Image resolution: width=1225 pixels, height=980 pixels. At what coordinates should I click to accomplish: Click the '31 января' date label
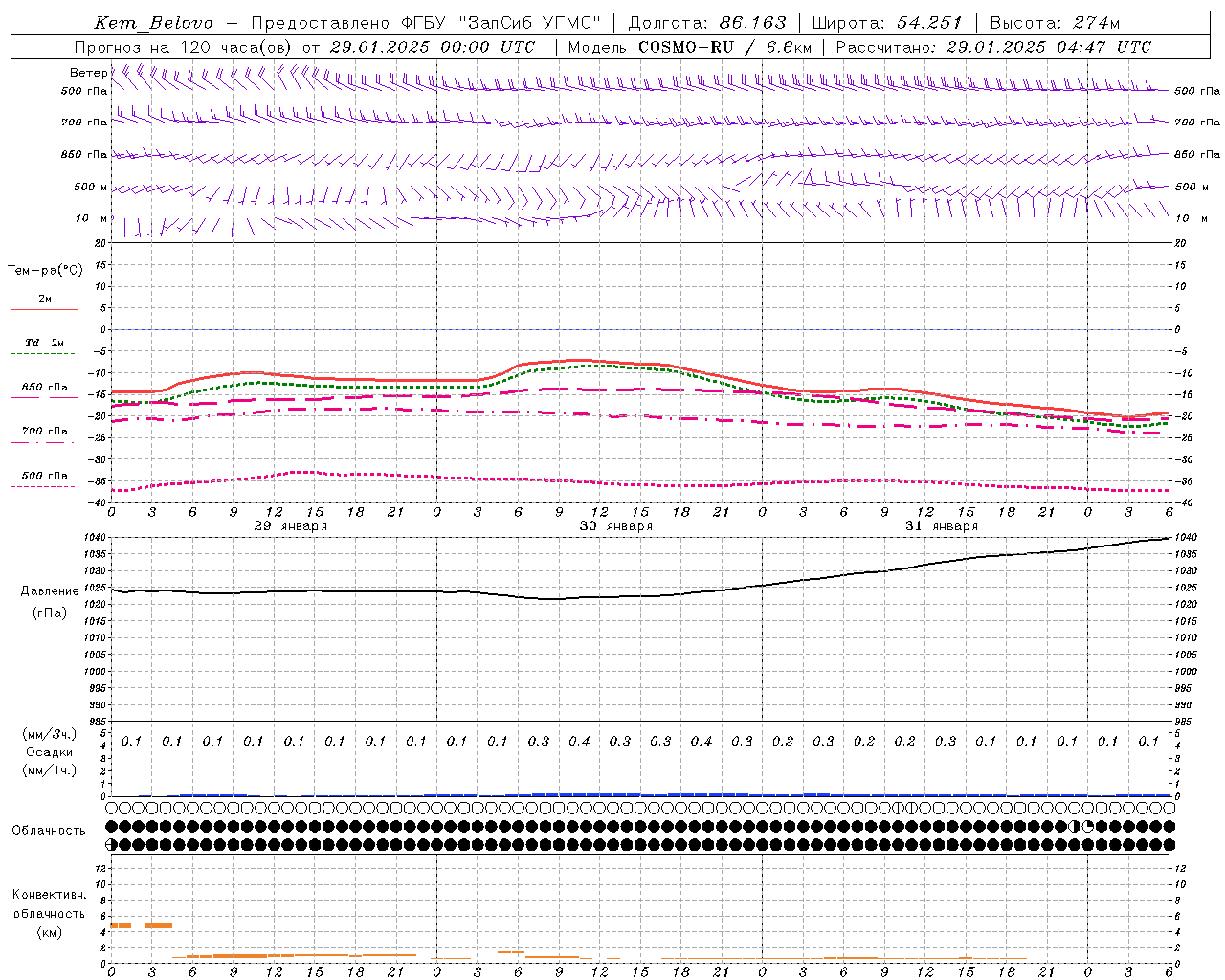point(942,526)
